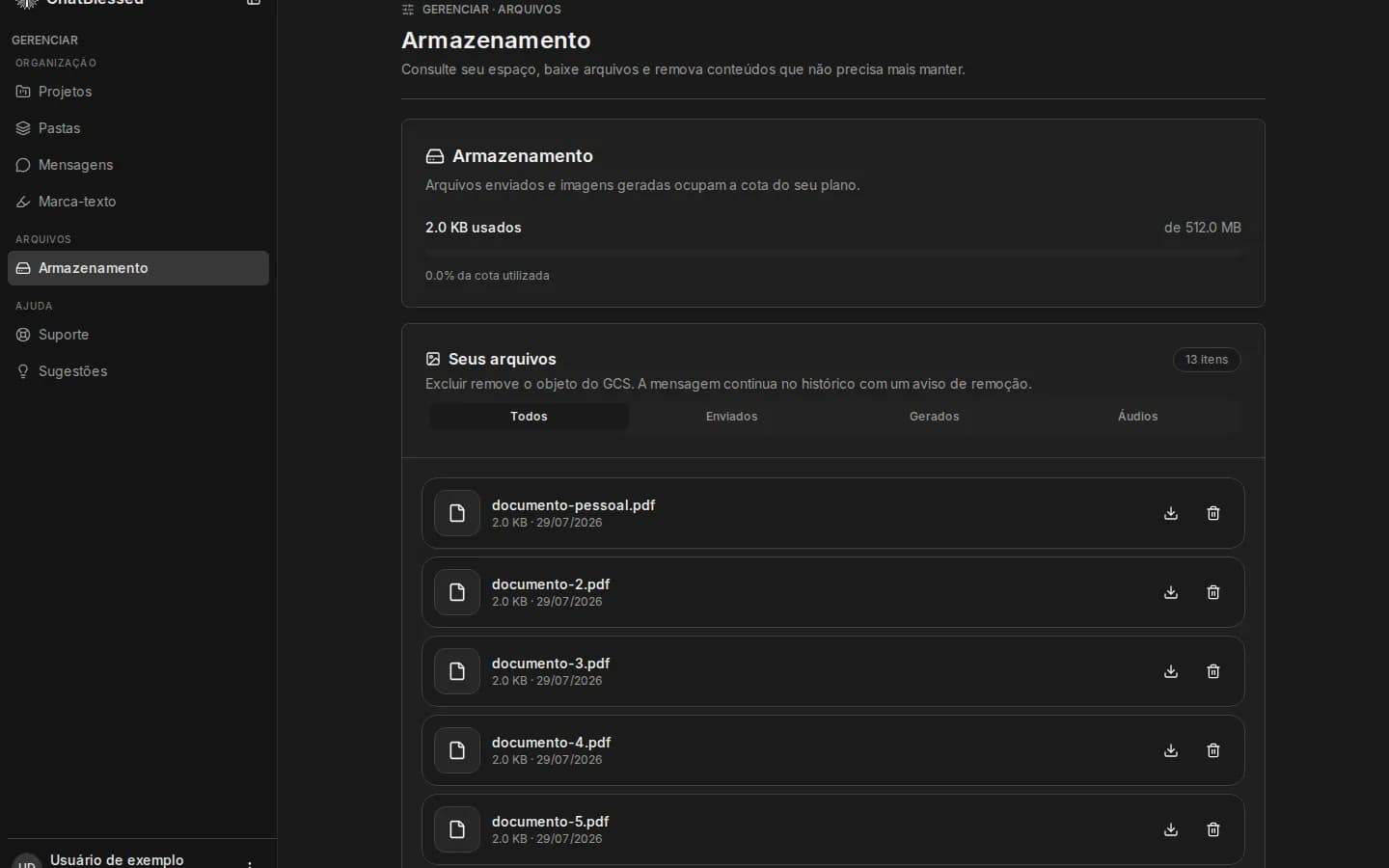Click 'de 512.0 MB' quota text
Screen dimensions: 1389x868
click(1203, 228)
